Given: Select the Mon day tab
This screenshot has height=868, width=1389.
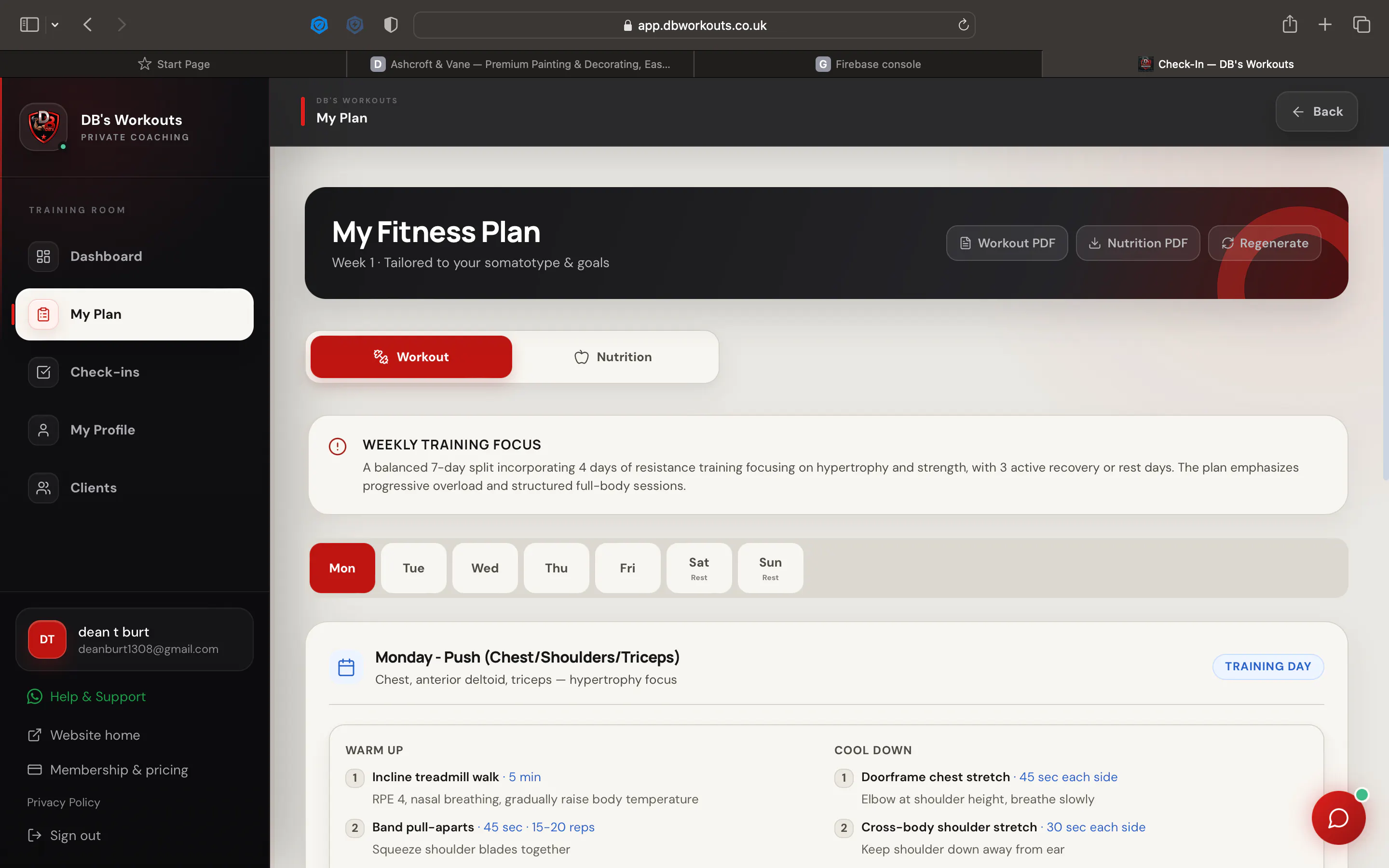Looking at the screenshot, I should (x=342, y=569).
